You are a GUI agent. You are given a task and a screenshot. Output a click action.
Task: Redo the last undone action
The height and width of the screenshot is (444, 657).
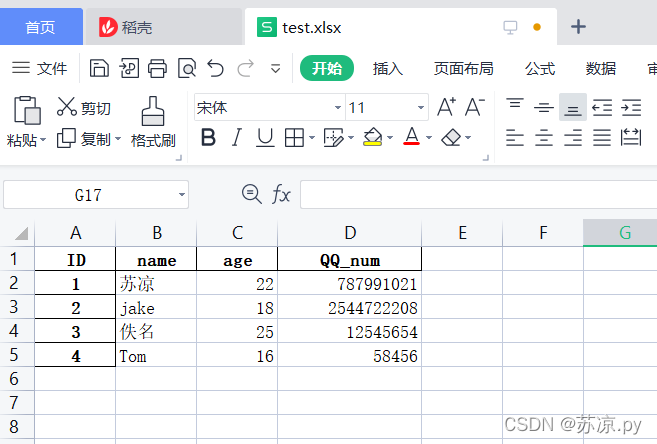(x=246, y=68)
